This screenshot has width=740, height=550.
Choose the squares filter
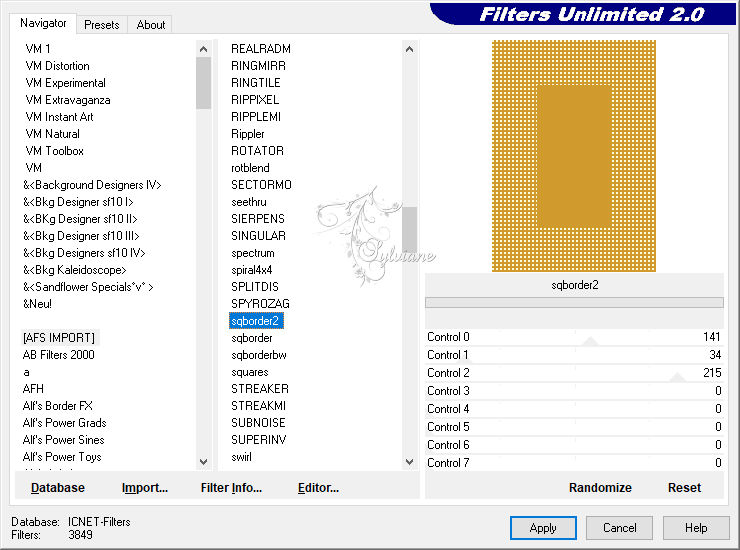(250, 372)
